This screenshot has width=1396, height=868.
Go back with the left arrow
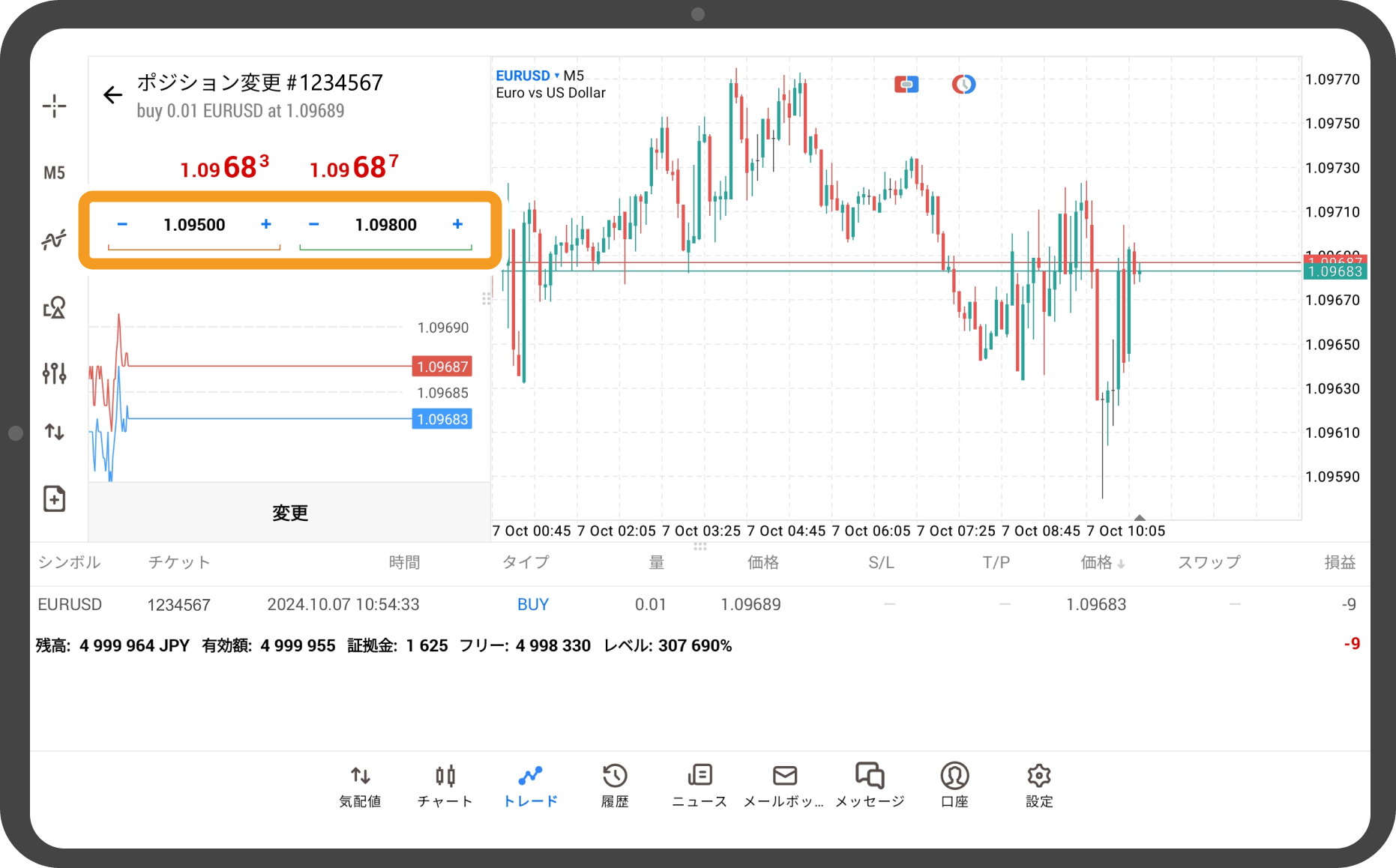pos(112,94)
